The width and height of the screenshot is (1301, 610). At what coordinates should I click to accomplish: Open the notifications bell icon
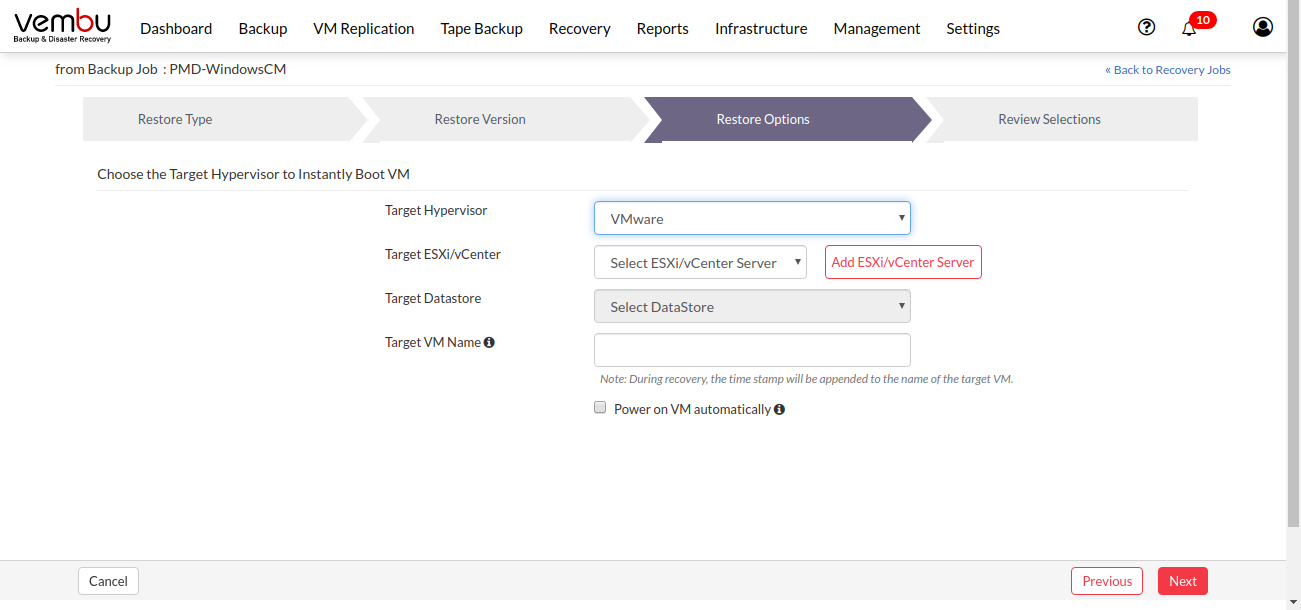(1189, 28)
